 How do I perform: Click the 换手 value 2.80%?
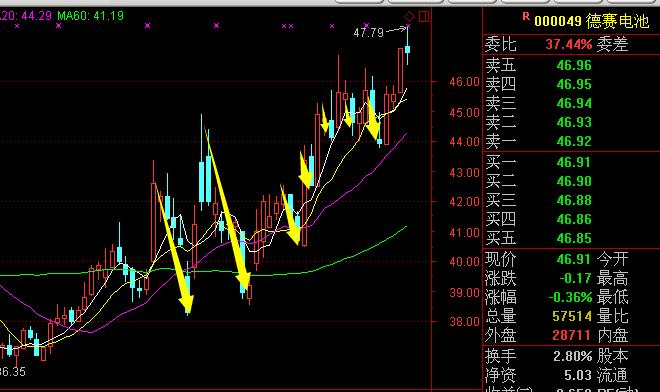click(572, 356)
